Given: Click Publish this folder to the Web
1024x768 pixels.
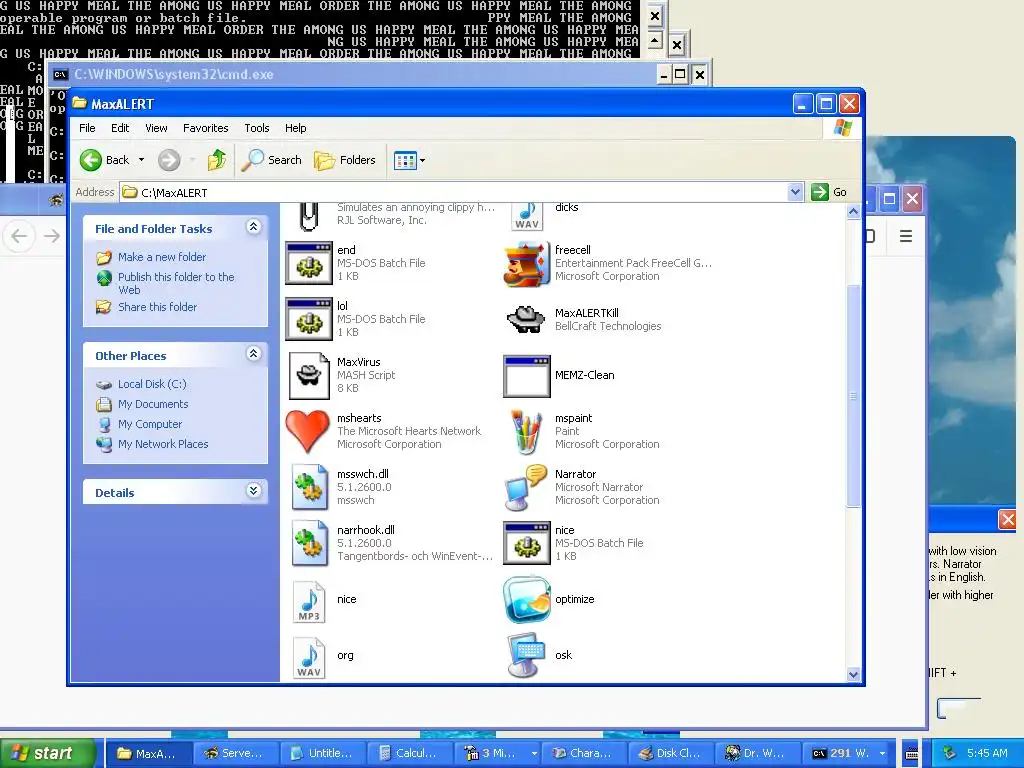Looking at the screenshot, I should click(176, 283).
